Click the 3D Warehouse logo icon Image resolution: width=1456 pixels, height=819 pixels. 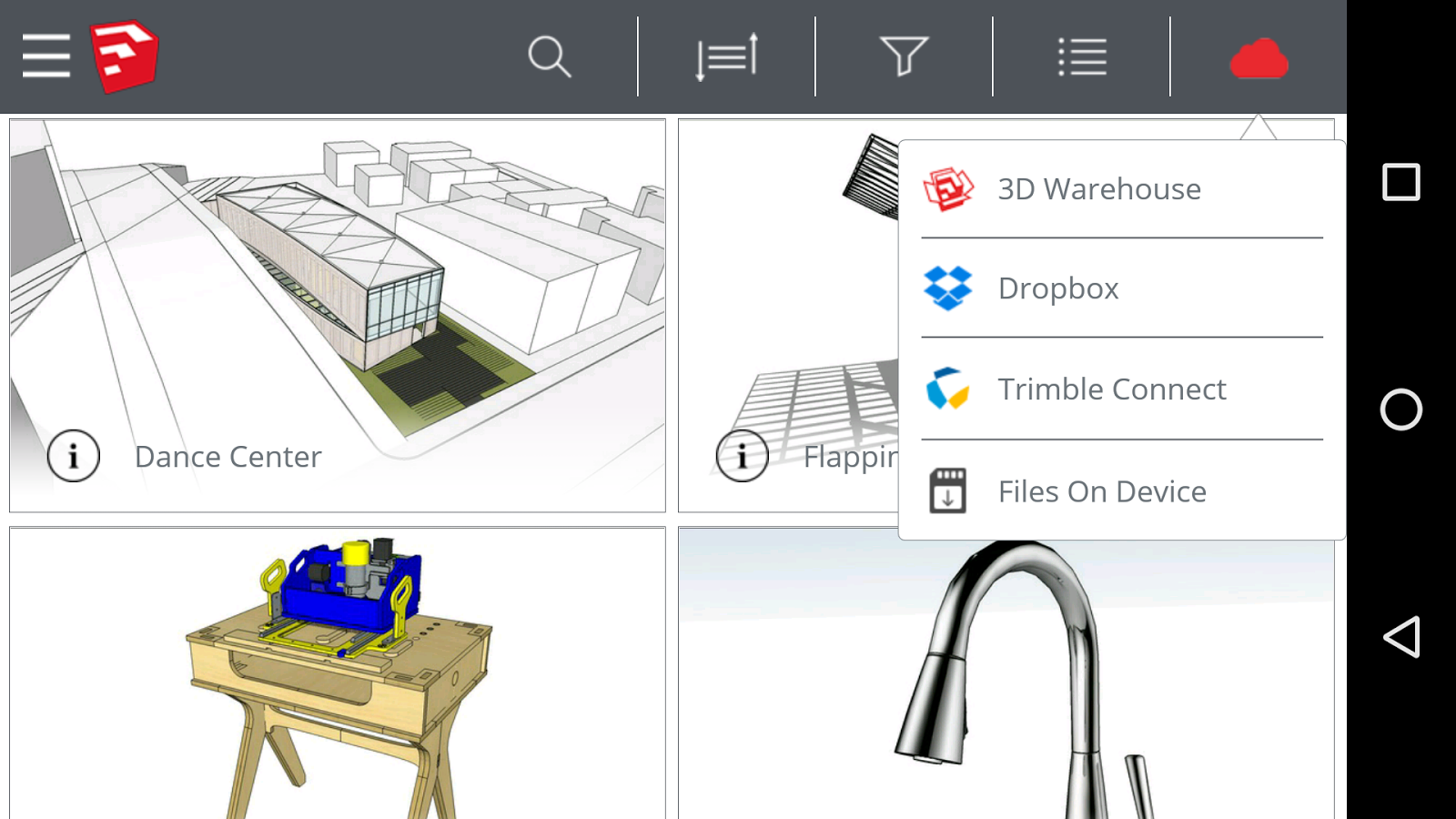pyautogui.click(x=948, y=189)
